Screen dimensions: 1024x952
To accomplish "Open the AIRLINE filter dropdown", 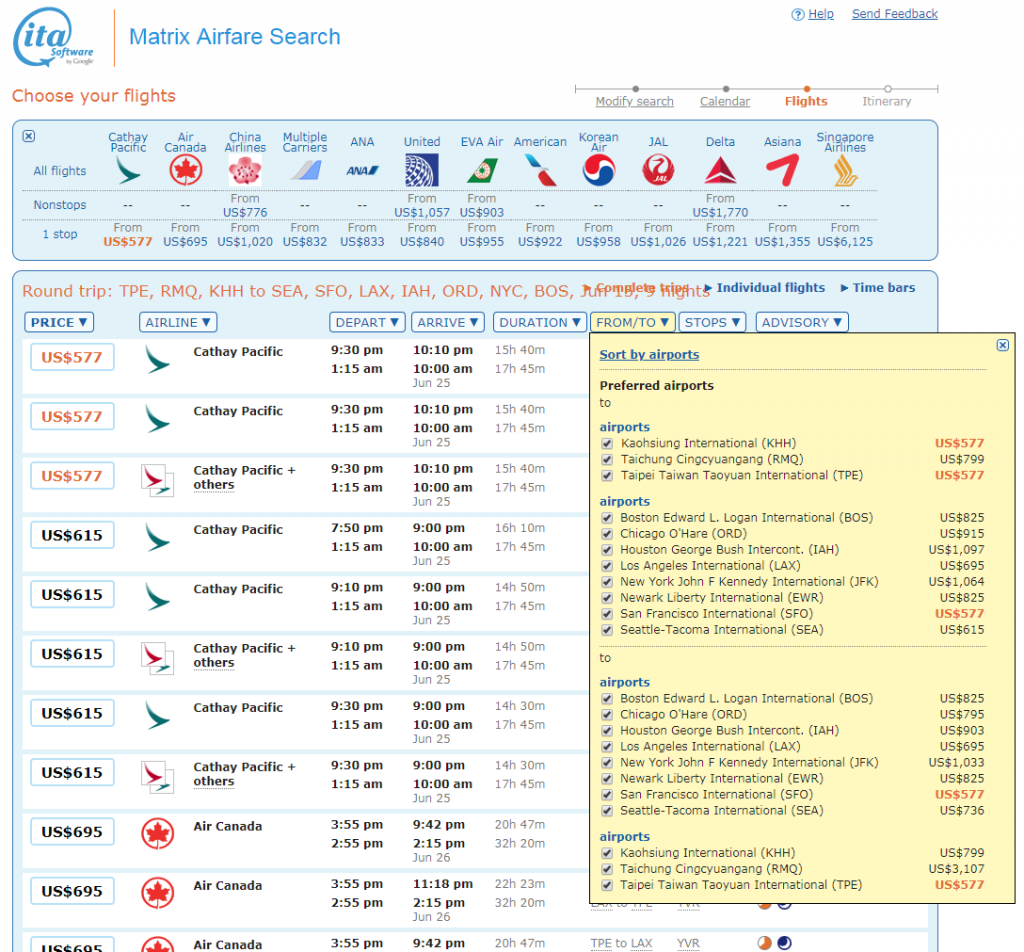I will pos(178,323).
